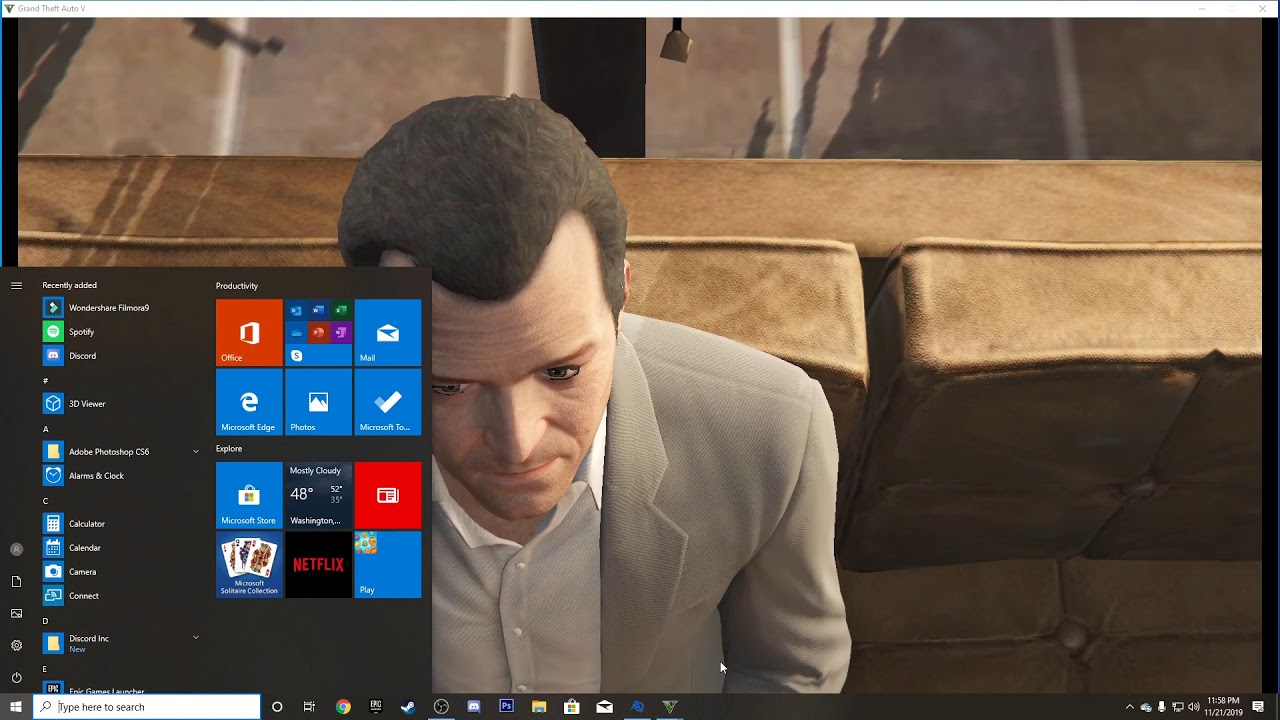1280x720 pixels.
Task: Open network status tray icon
Action: (x=1178, y=707)
